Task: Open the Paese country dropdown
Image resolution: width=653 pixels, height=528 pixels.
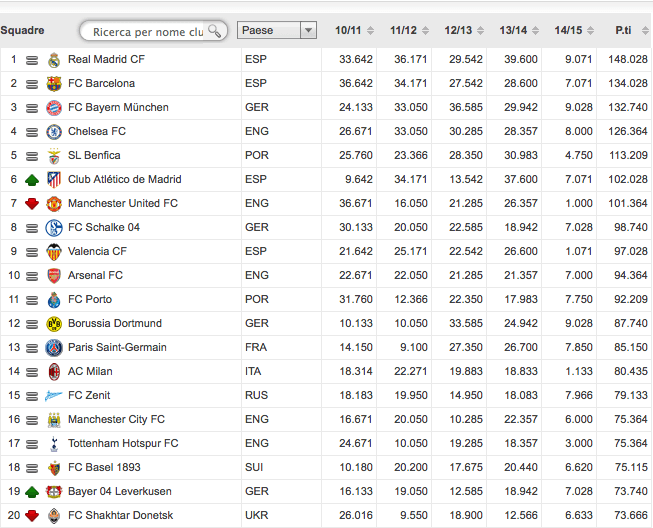Action: [277, 30]
